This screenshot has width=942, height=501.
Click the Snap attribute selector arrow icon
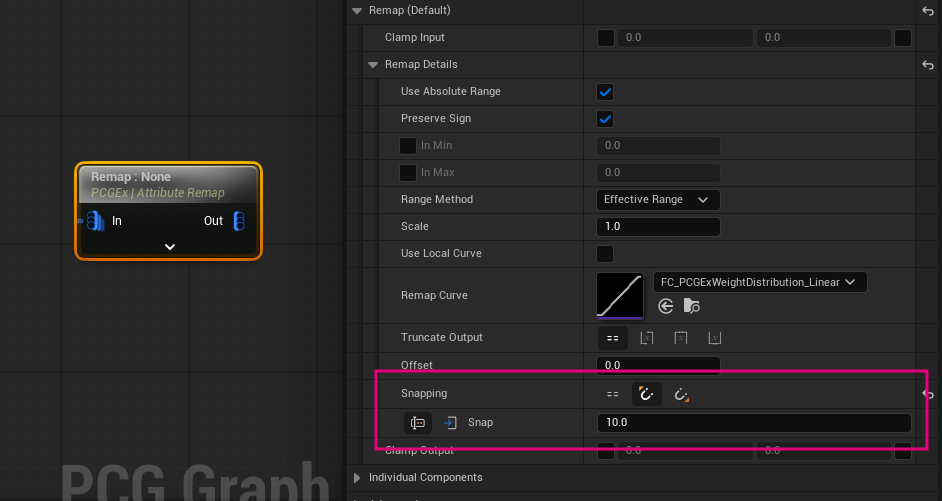pyautogui.click(x=450, y=423)
